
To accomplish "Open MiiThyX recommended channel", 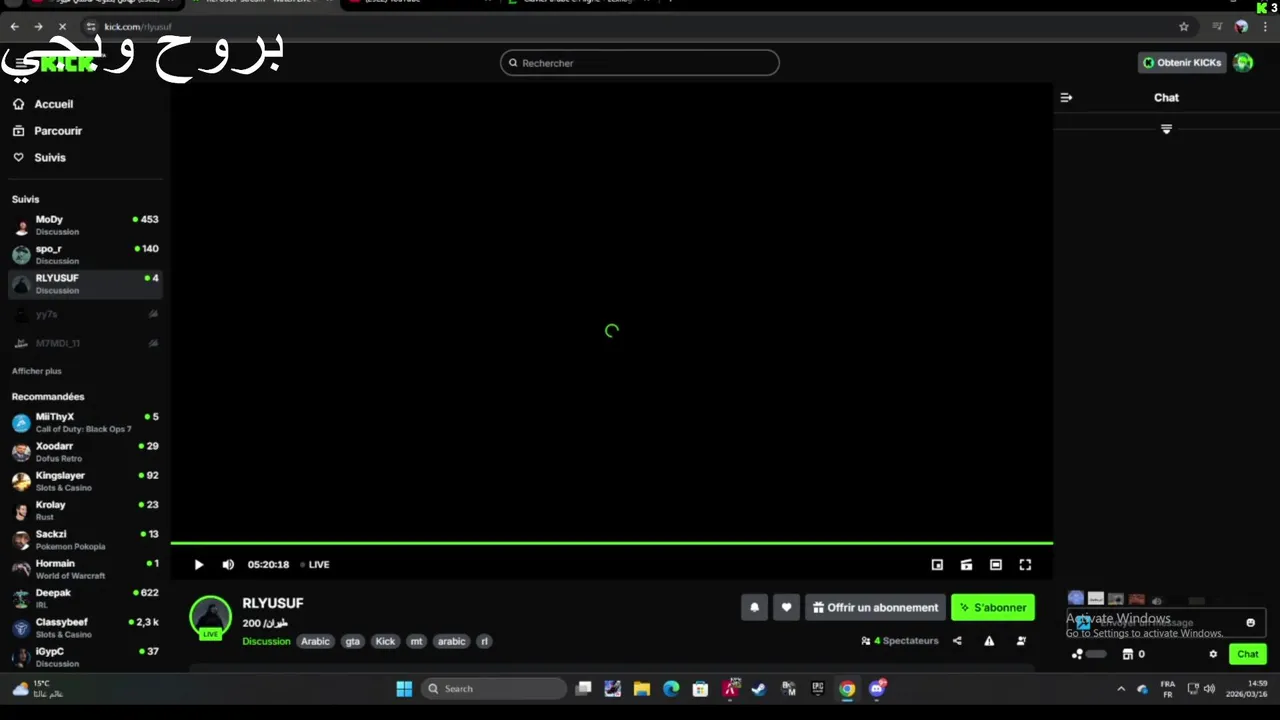I will (85, 422).
